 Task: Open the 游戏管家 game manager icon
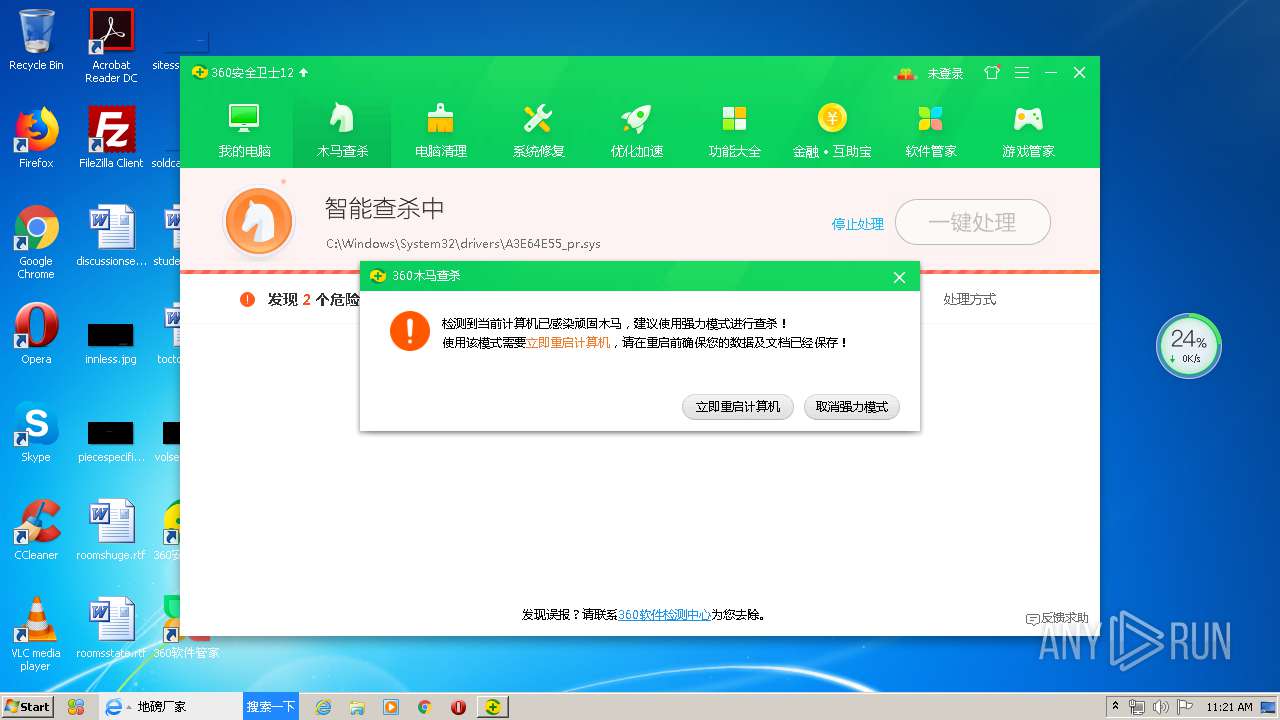[1028, 131]
